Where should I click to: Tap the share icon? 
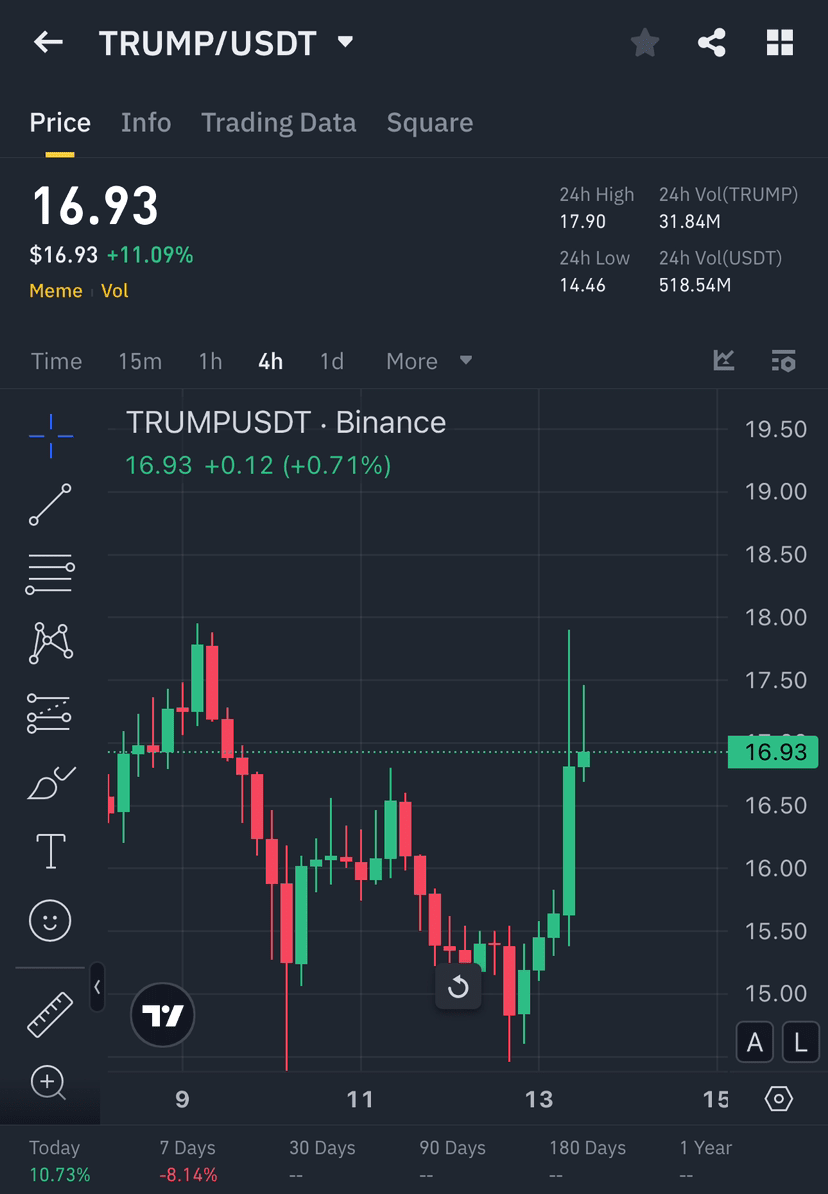[x=712, y=42]
